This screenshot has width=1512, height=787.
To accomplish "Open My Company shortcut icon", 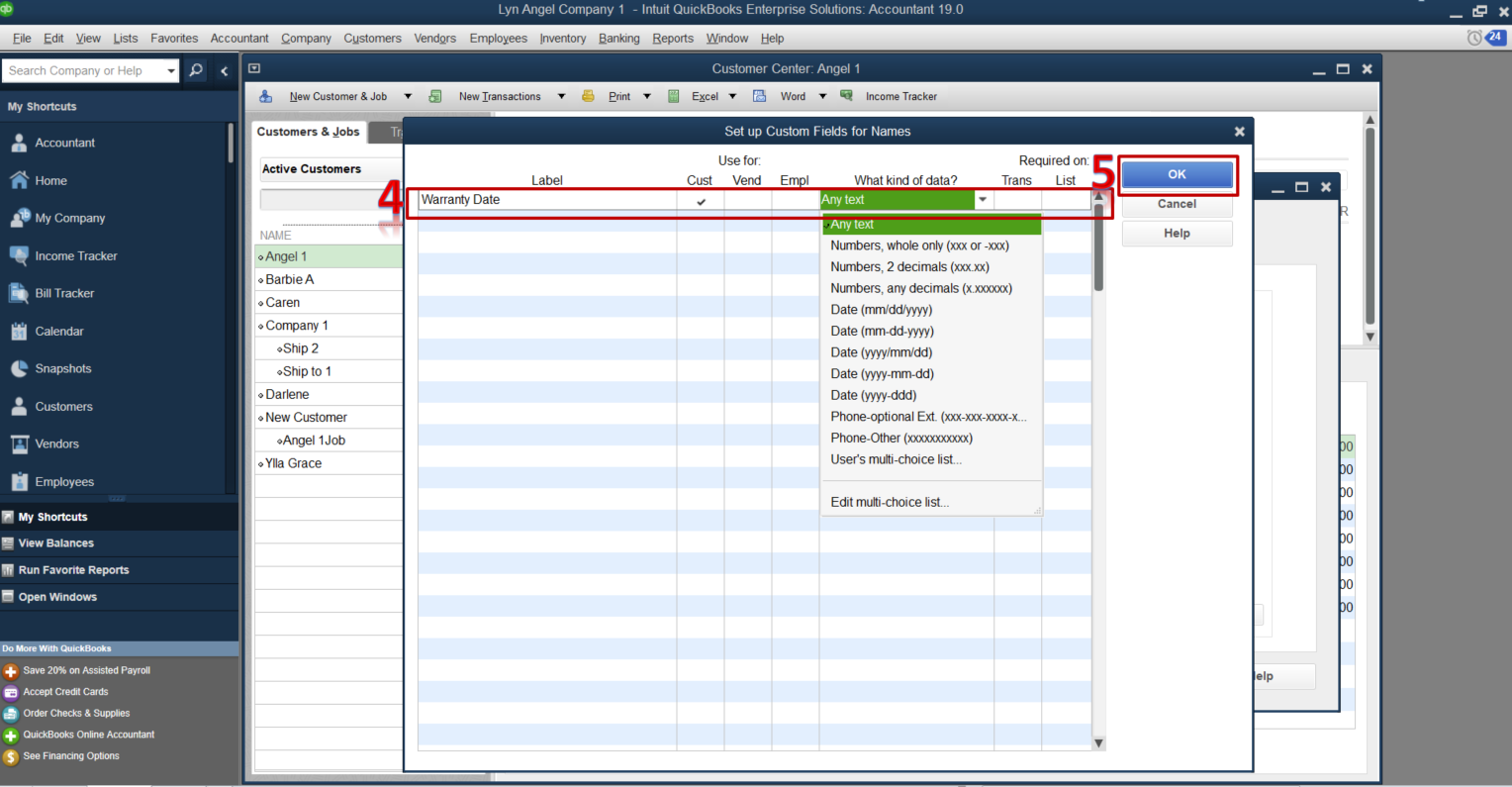I will pos(19,218).
